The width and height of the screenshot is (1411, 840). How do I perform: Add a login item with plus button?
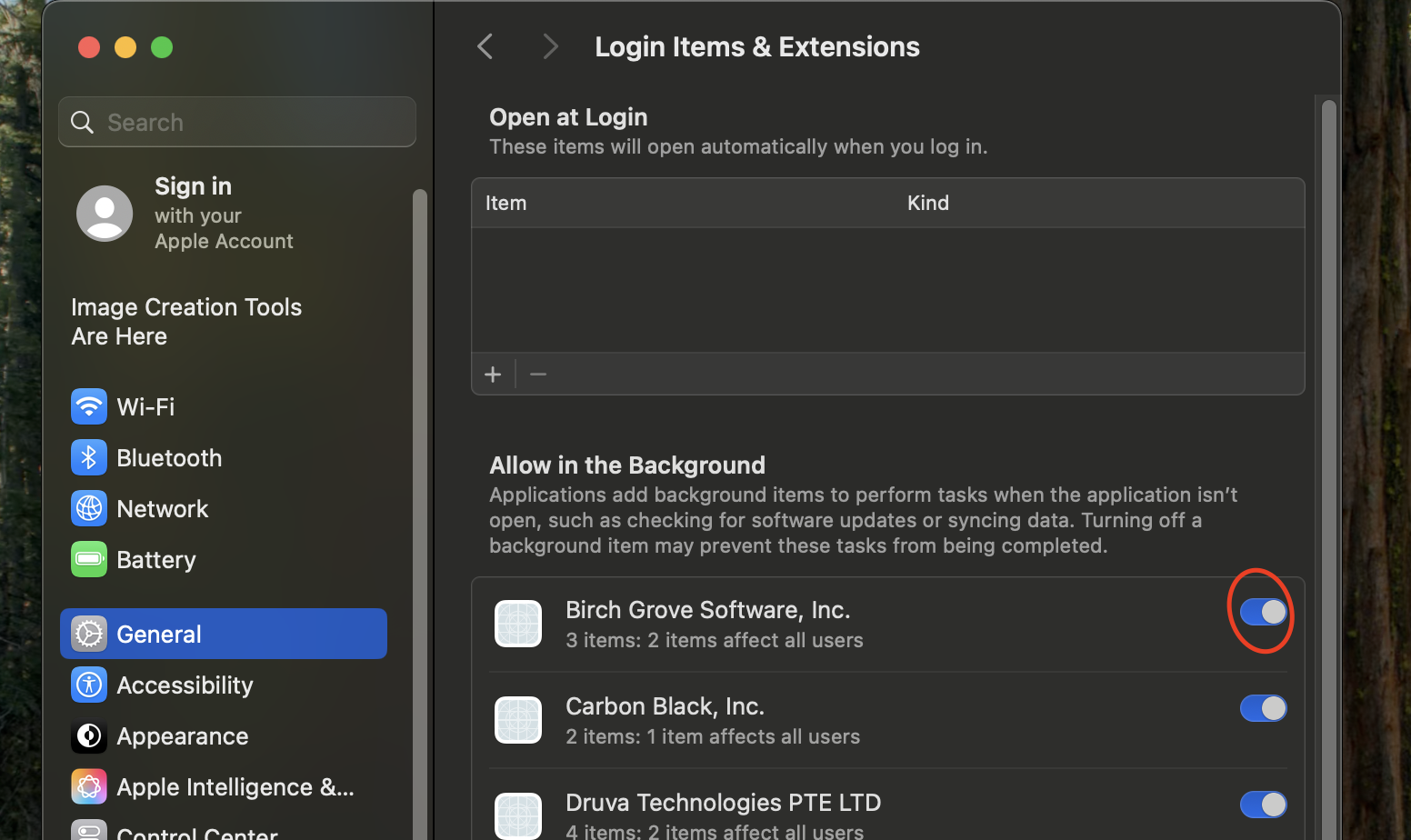(493, 375)
